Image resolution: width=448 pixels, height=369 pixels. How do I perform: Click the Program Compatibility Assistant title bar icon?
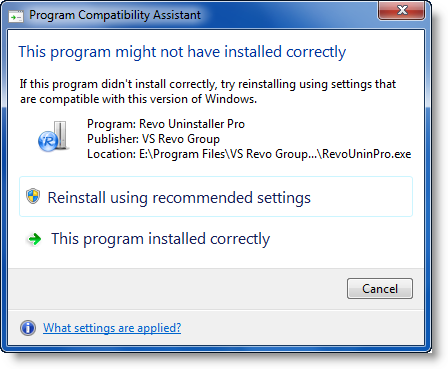[16, 16]
